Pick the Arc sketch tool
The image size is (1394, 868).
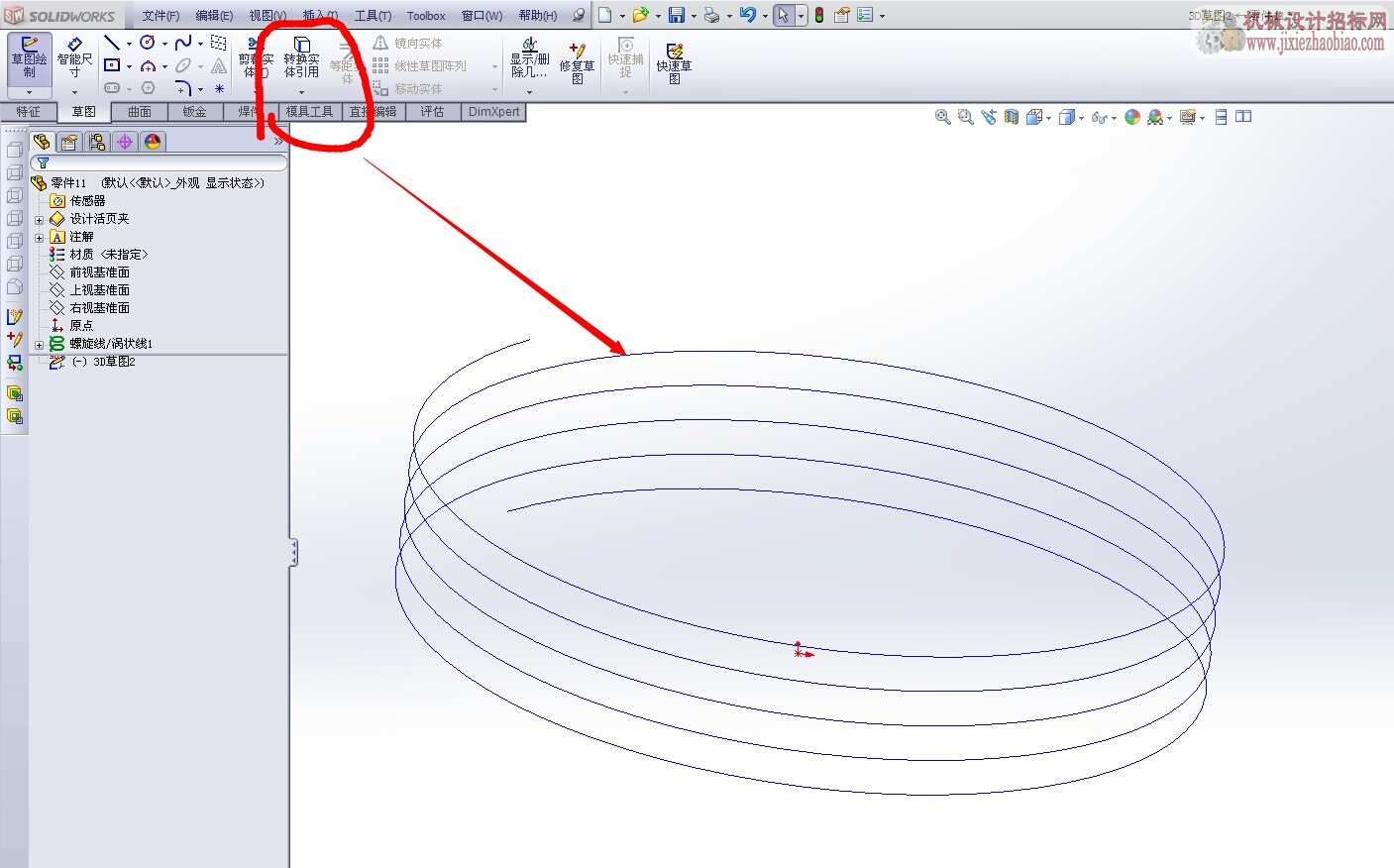click(x=148, y=65)
